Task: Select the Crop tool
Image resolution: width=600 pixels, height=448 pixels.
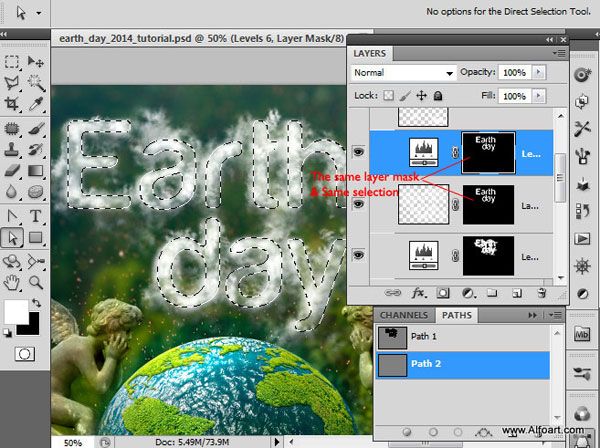Action: [11, 104]
